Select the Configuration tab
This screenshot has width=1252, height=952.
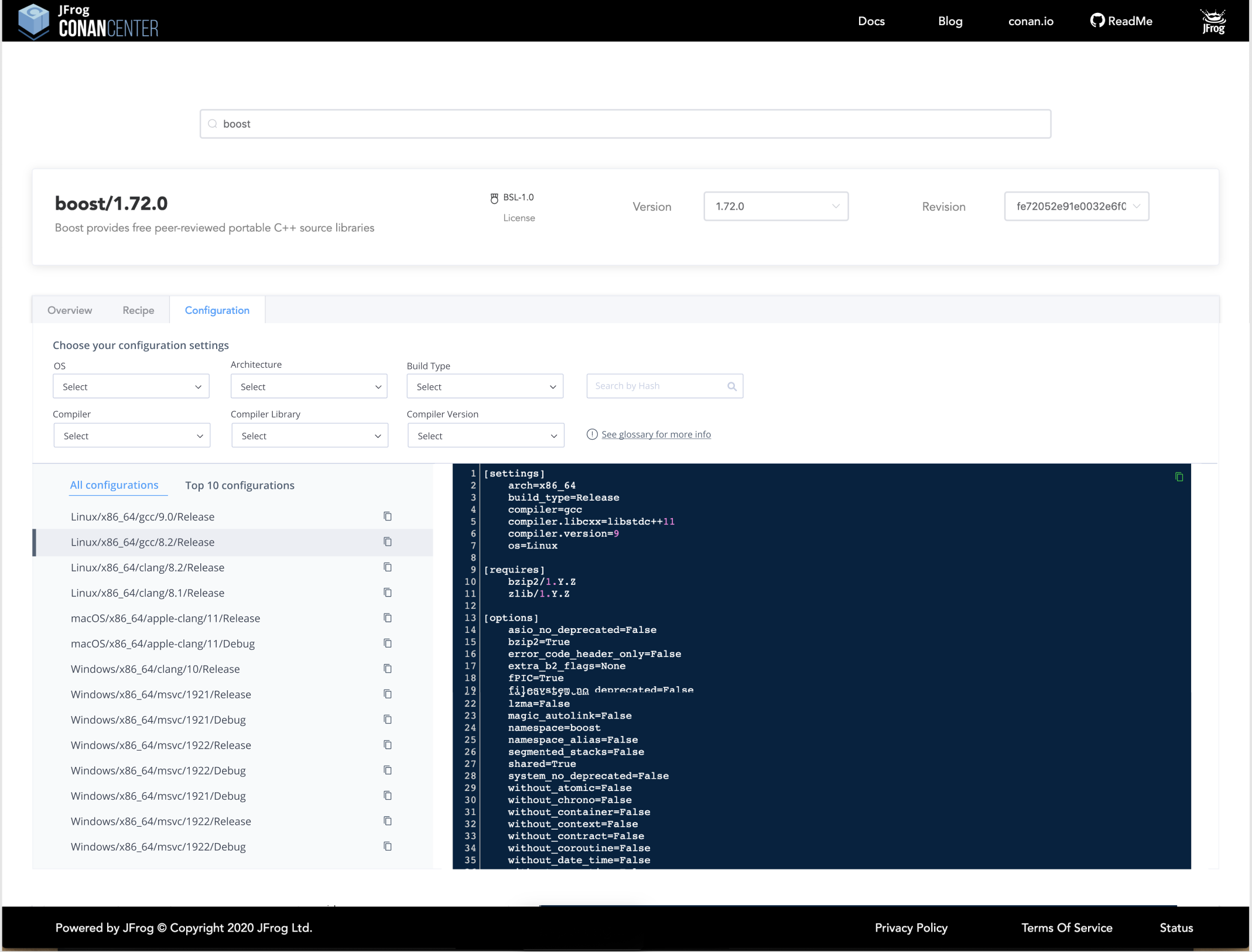[217, 310]
